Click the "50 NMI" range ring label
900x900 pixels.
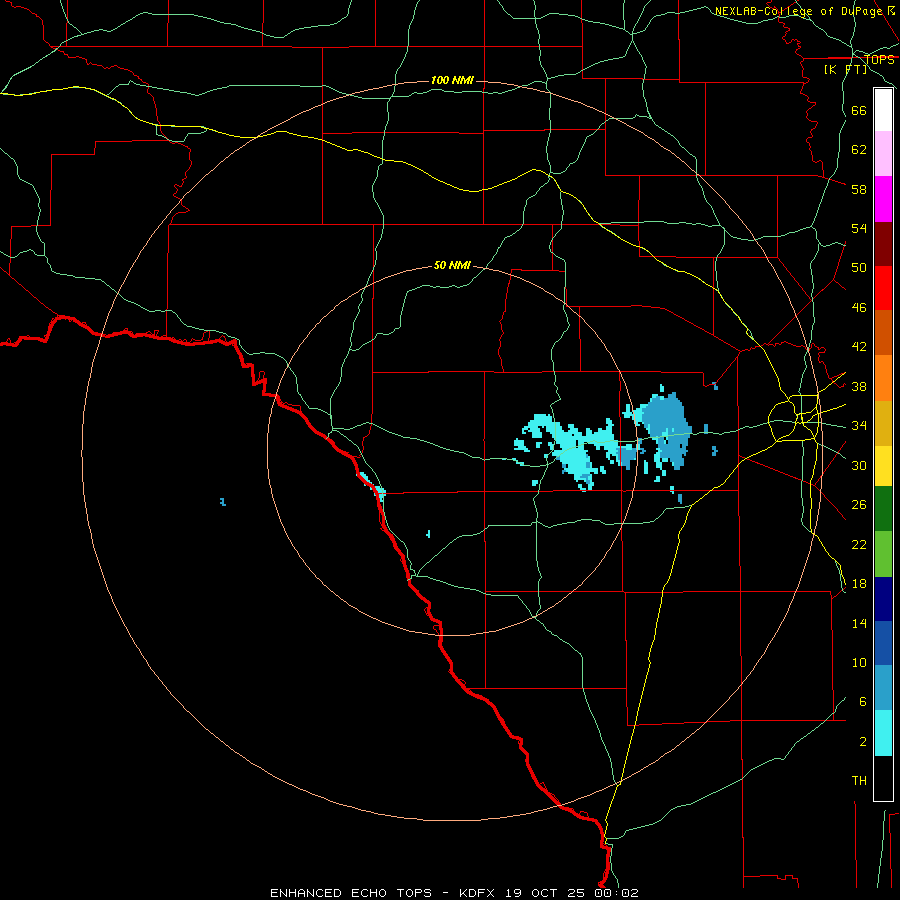pyautogui.click(x=452, y=265)
